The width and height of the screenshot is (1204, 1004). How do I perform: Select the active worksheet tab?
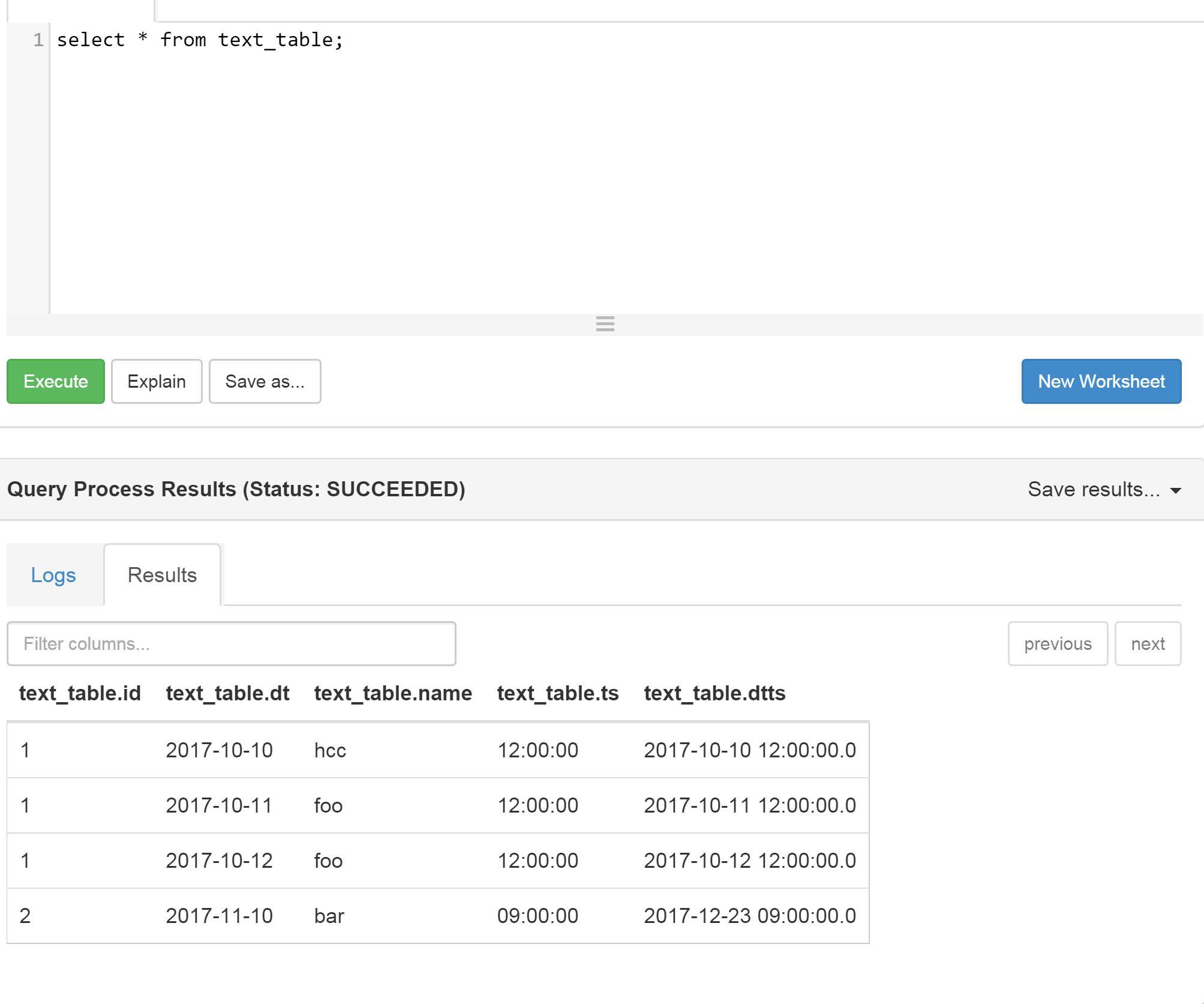click(x=81, y=8)
